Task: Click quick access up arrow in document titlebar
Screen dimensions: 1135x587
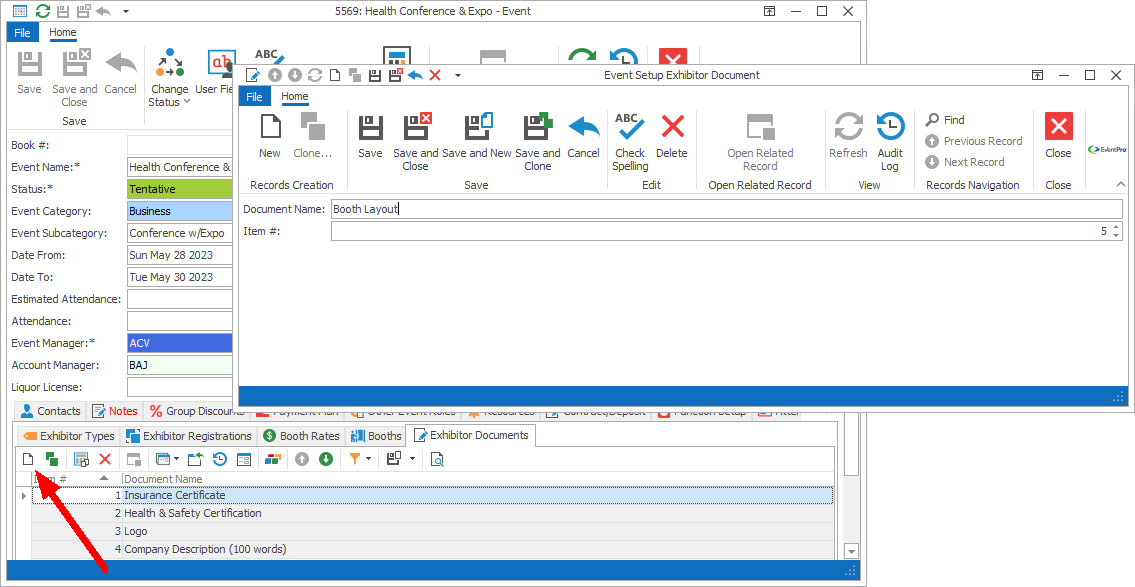Action: click(274, 75)
